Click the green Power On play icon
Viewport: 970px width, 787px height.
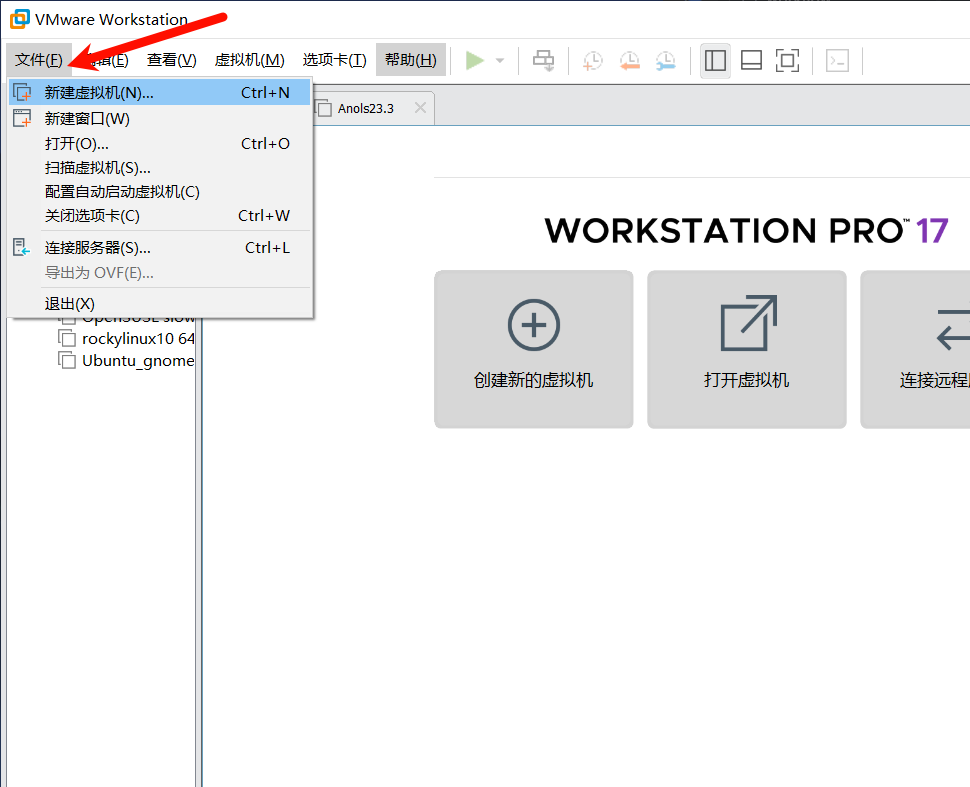[475, 61]
